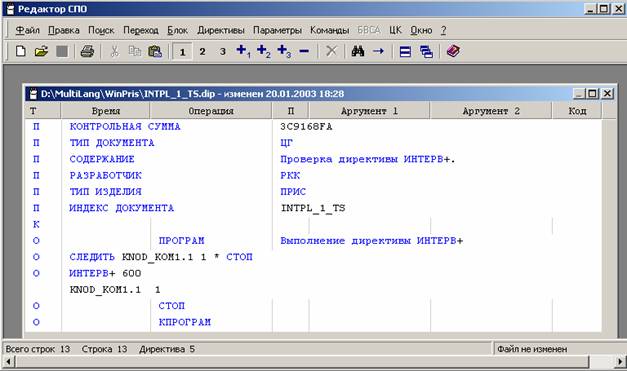Image resolution: width=627 pixels, height=371 pixels.
Task: Open the ? help menu
Action: click(443, 30)
